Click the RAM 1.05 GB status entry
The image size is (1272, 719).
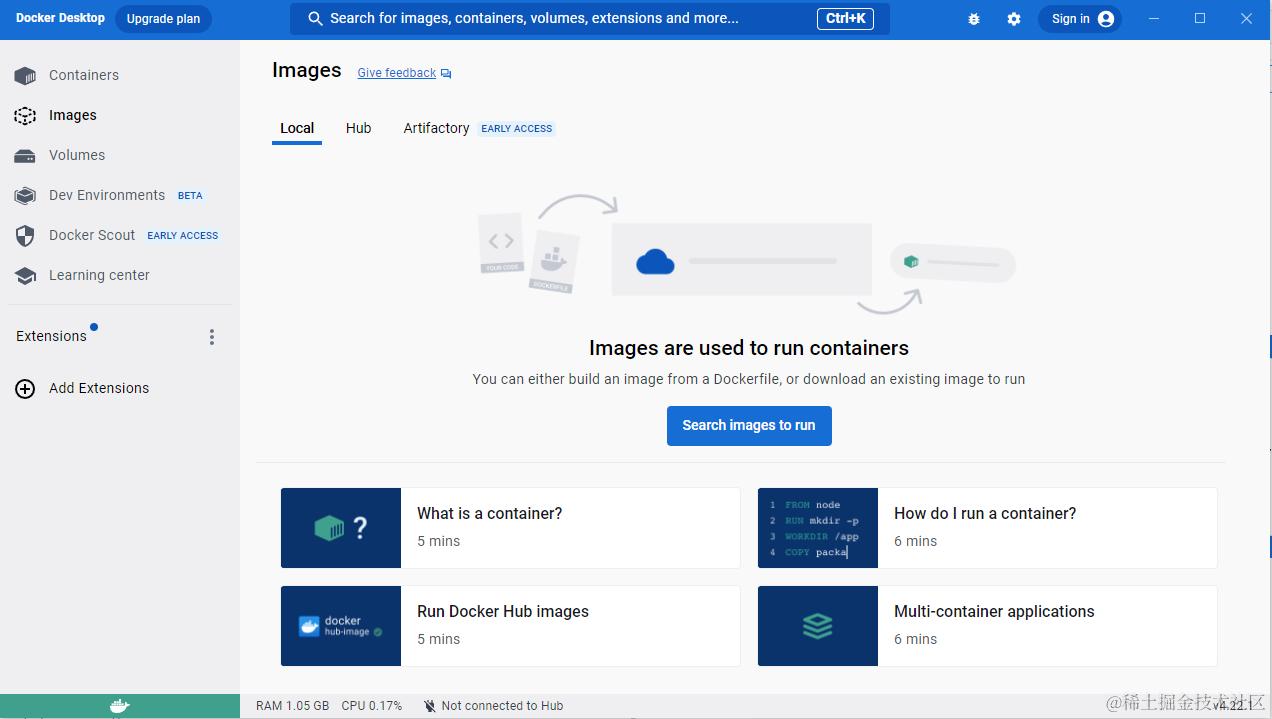(x=292, y=706)
